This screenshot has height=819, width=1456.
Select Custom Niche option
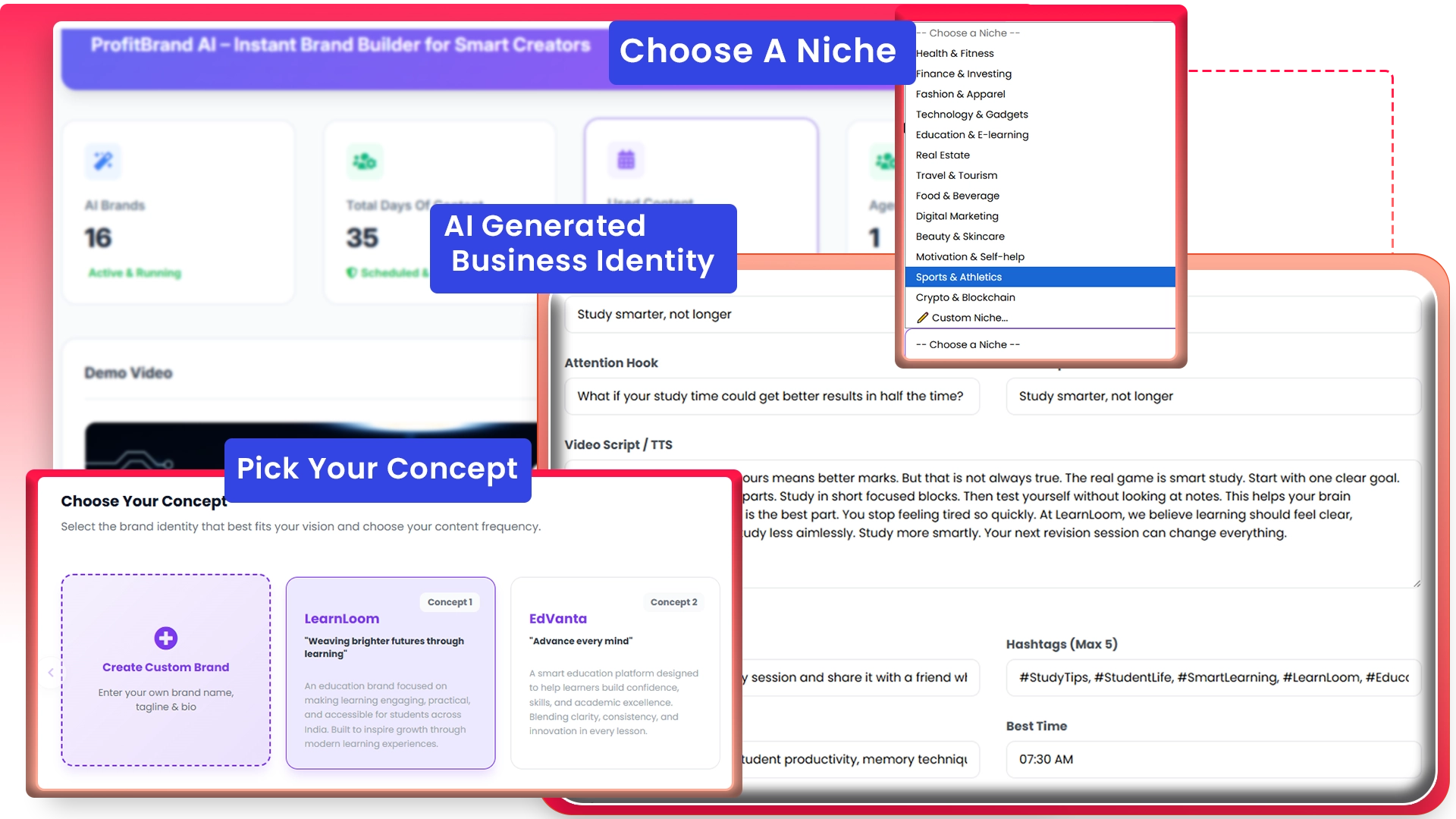point(969,318)
